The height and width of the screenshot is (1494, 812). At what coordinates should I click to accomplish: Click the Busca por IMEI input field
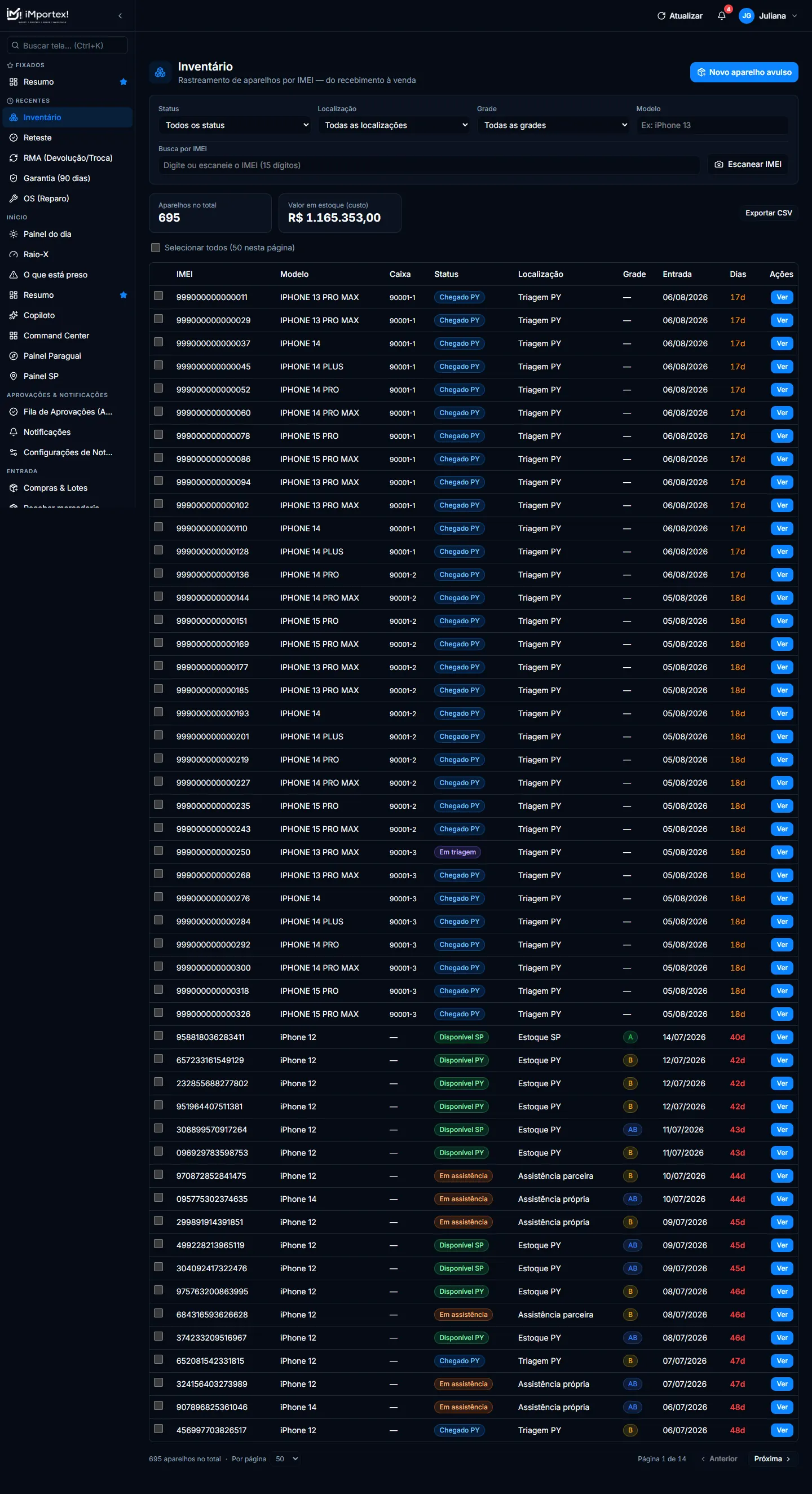(429, 165)
